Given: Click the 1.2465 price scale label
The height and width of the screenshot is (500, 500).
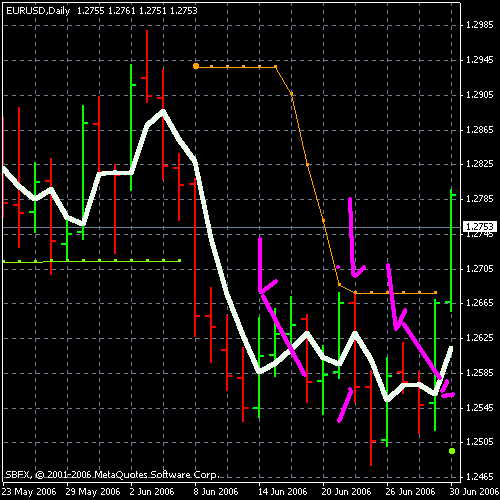Looking at the screenshot, I should tap(479, 477).
